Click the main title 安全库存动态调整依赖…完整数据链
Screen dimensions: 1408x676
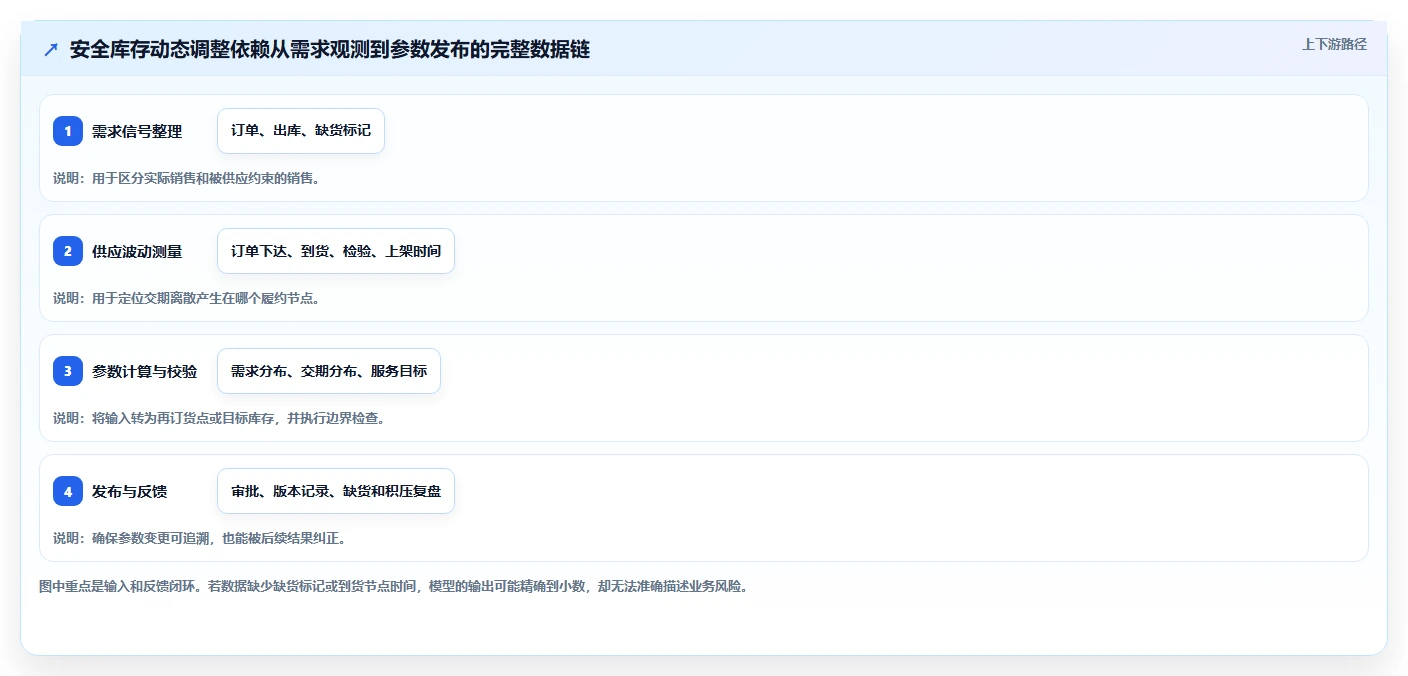click(330, 50)
